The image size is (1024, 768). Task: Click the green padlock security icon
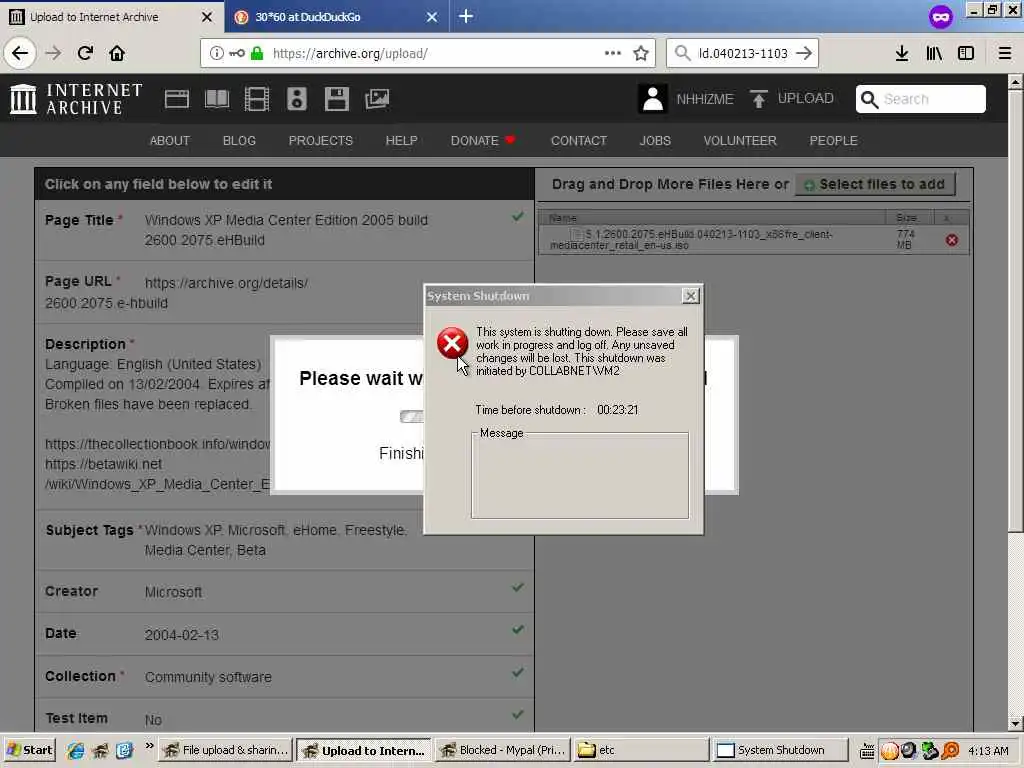[x=257, y=54]
